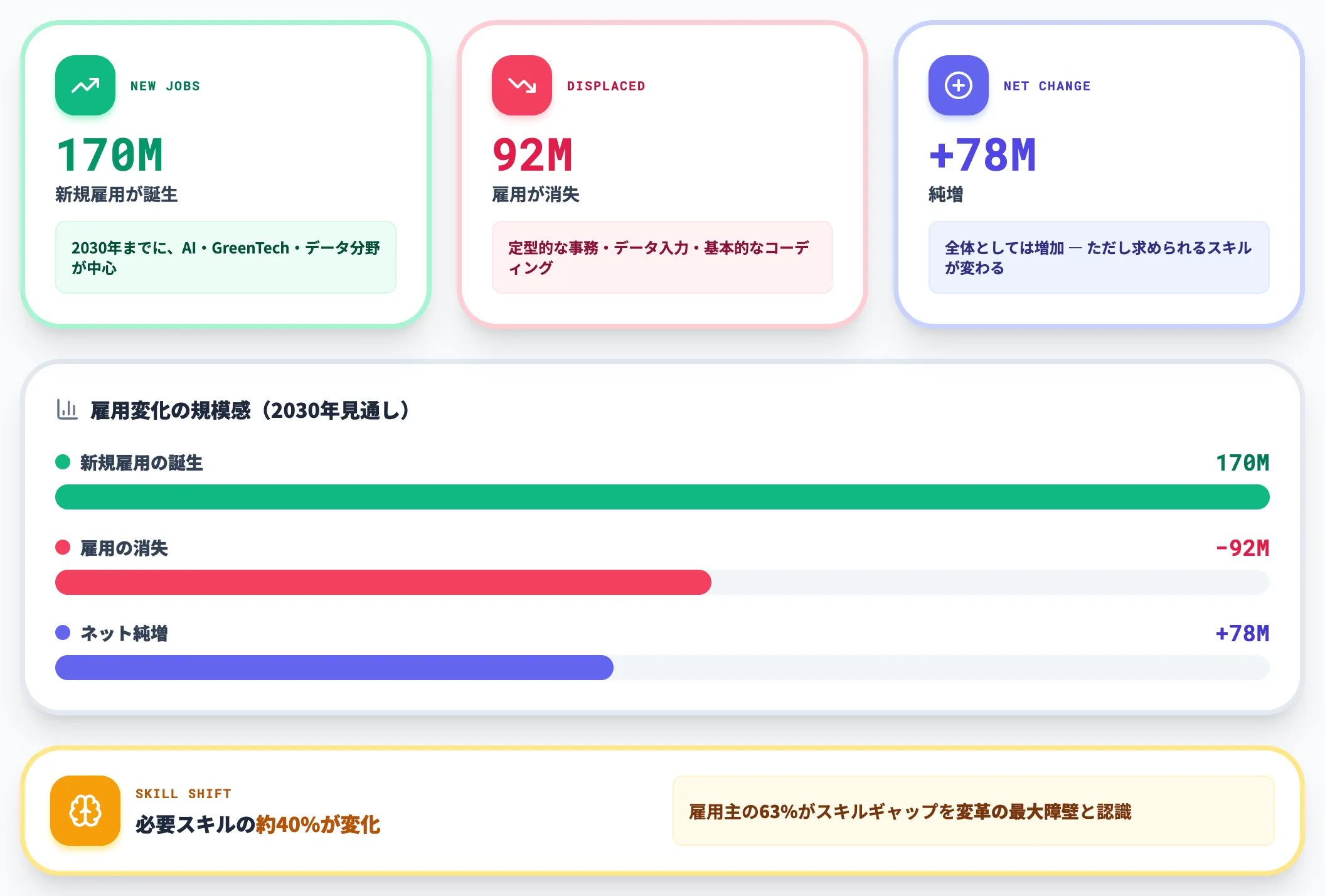
Task: Click the green upward trend icon
Action: 85,85
